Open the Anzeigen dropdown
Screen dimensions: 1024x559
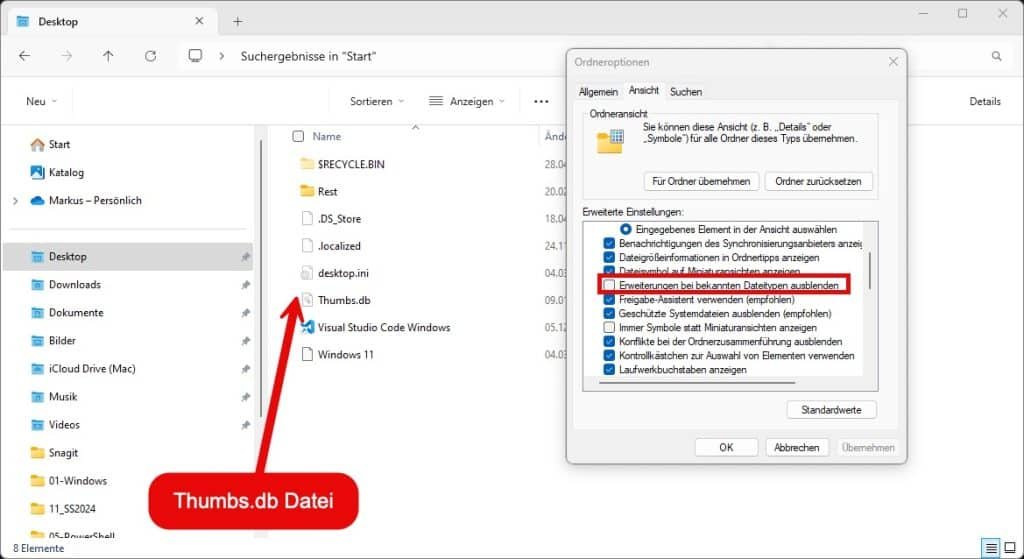pyautogui.click(x=466, y=101)
